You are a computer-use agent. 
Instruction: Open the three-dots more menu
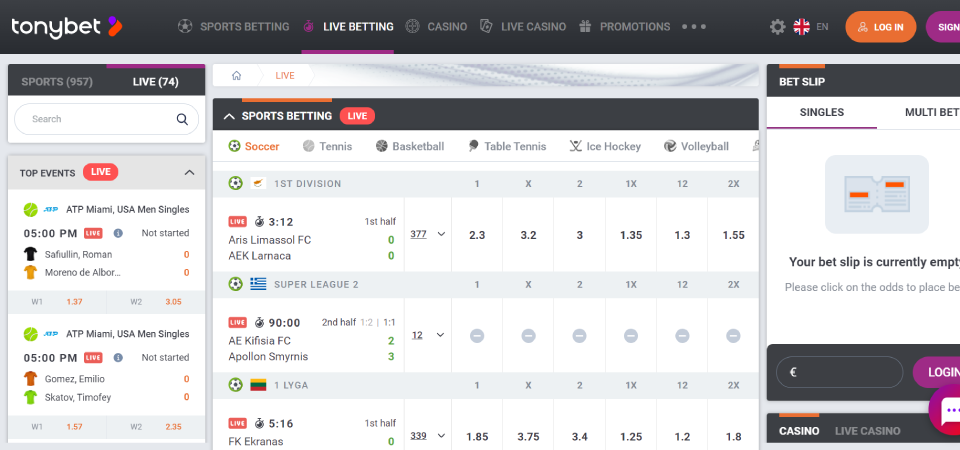pyautogui.click(x=694, y=27)
